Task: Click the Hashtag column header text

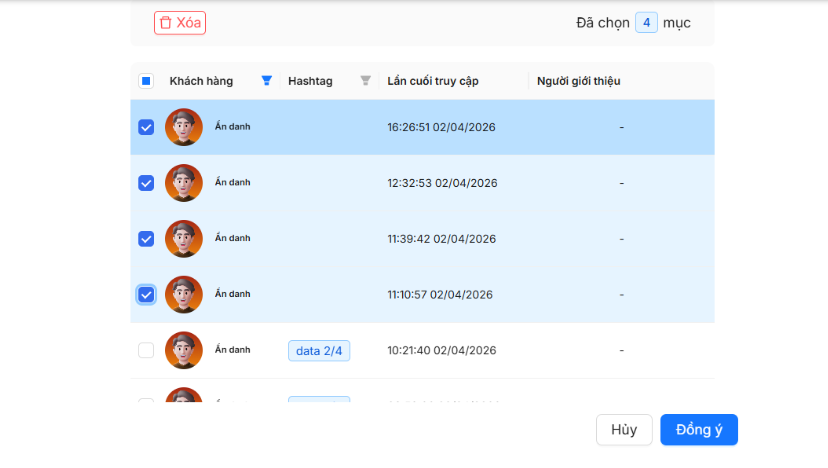Action: 310,81
